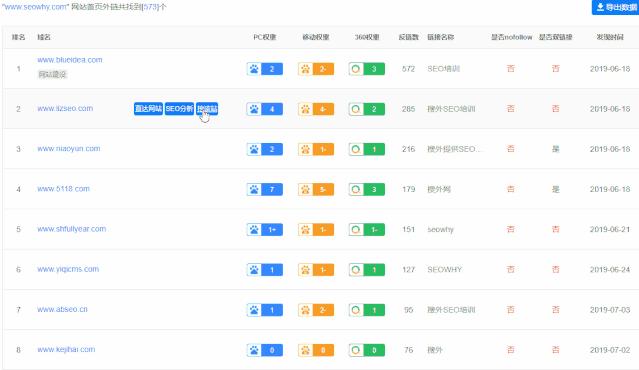Click orange mobile weight badge for www.abseo.cn
Image resolution: width=639 pixels, height=370 pixels.
[x=316, y=310]
